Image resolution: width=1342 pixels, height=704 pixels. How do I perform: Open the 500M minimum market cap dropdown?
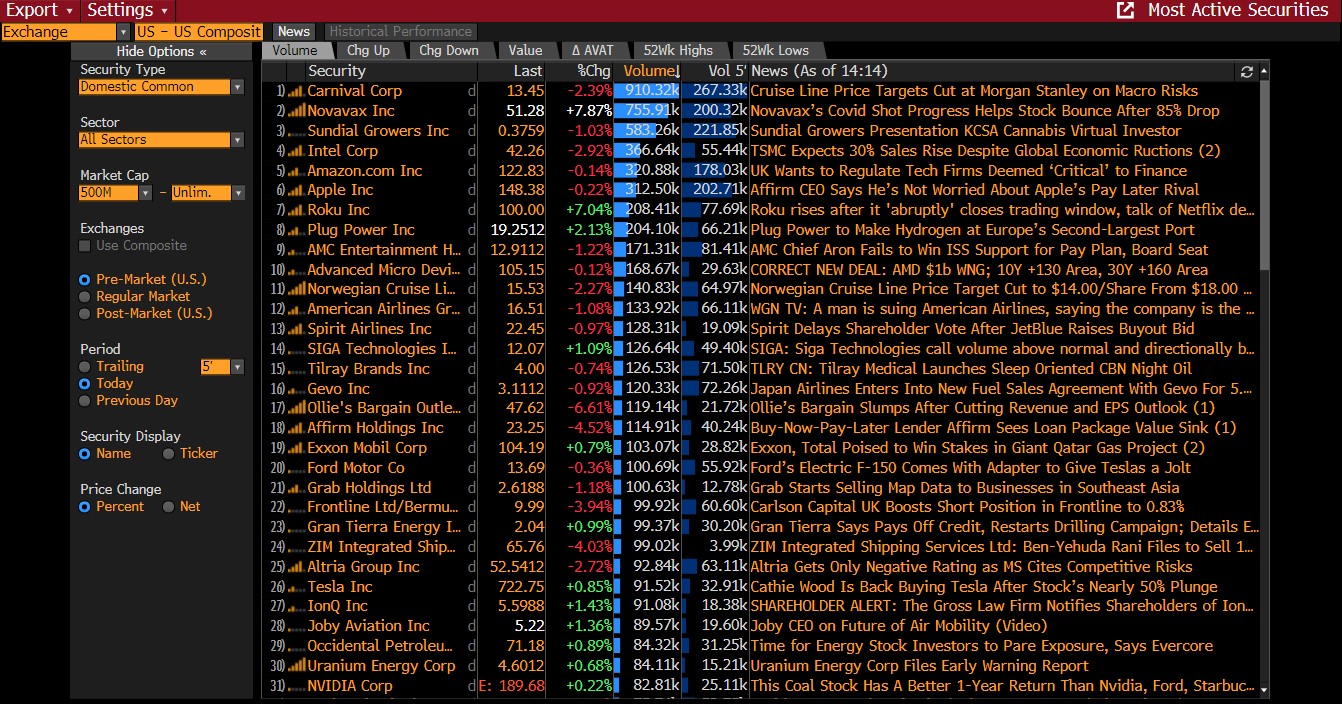pos(146,193)
